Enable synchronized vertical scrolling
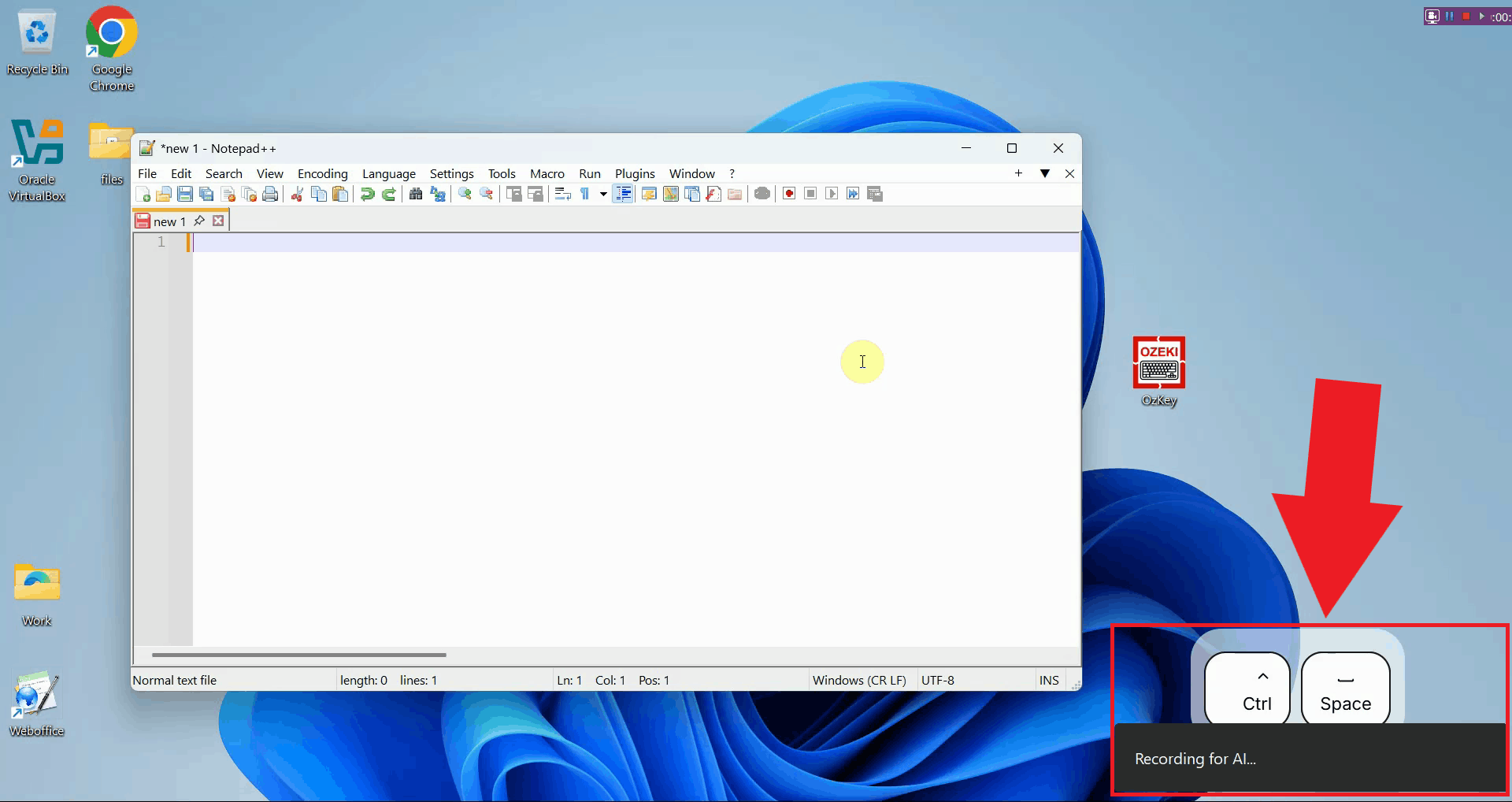1512x802 pixels. tap(513, 194)
